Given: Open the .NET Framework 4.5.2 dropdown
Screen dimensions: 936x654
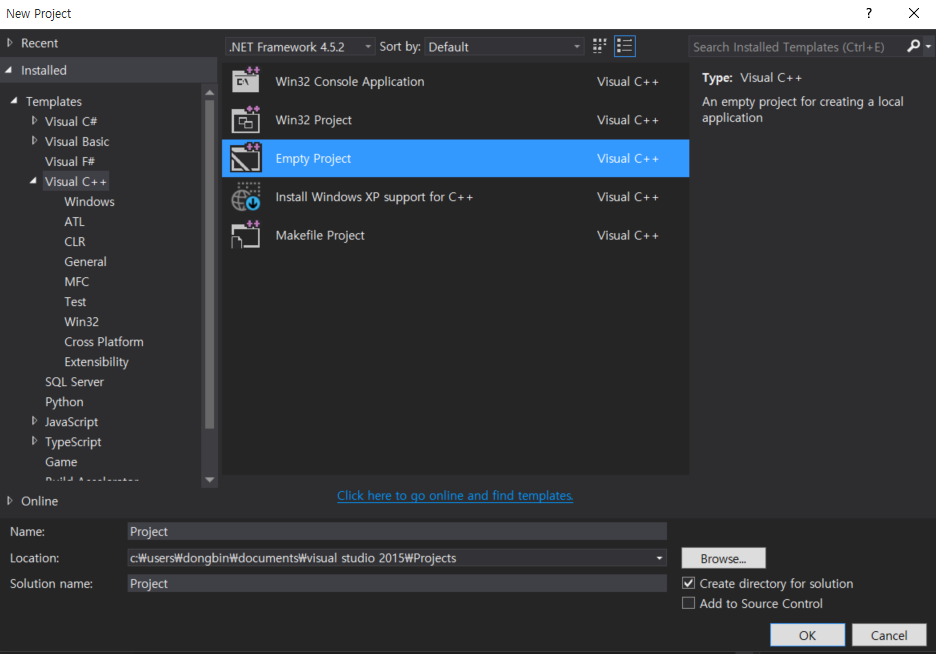Looking at the screenshot, I should coord(301,47).
